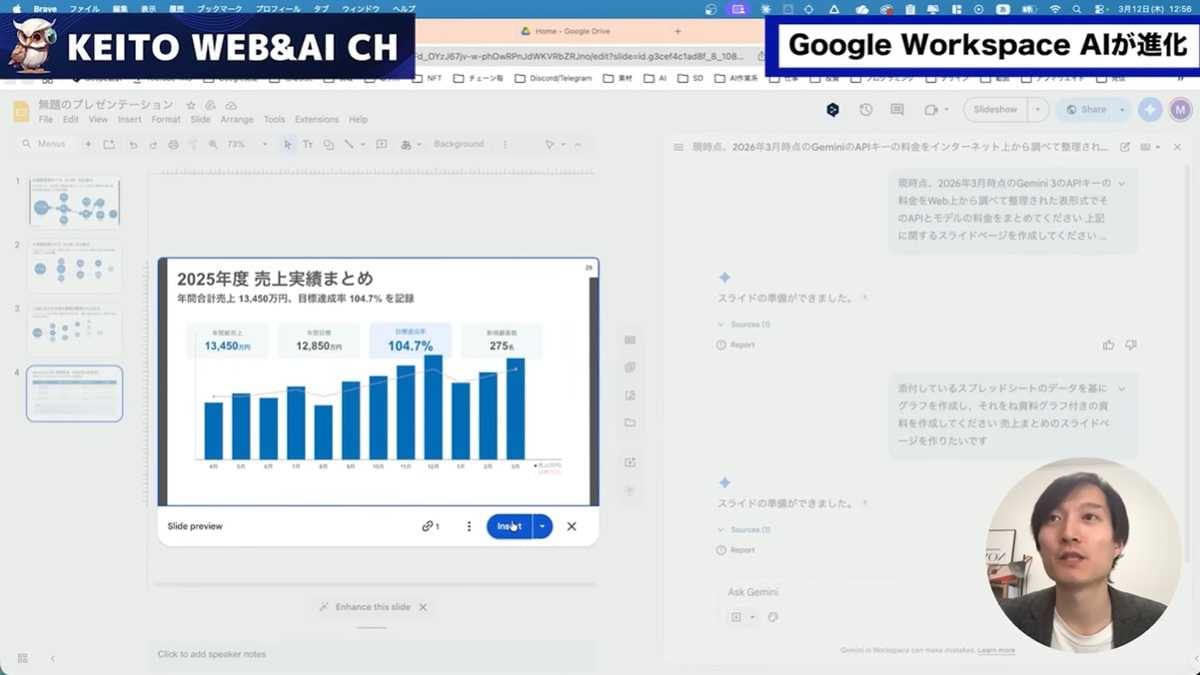Click the Insert button in slide preview
This screenshot has width=1200, height=675.
509,526
